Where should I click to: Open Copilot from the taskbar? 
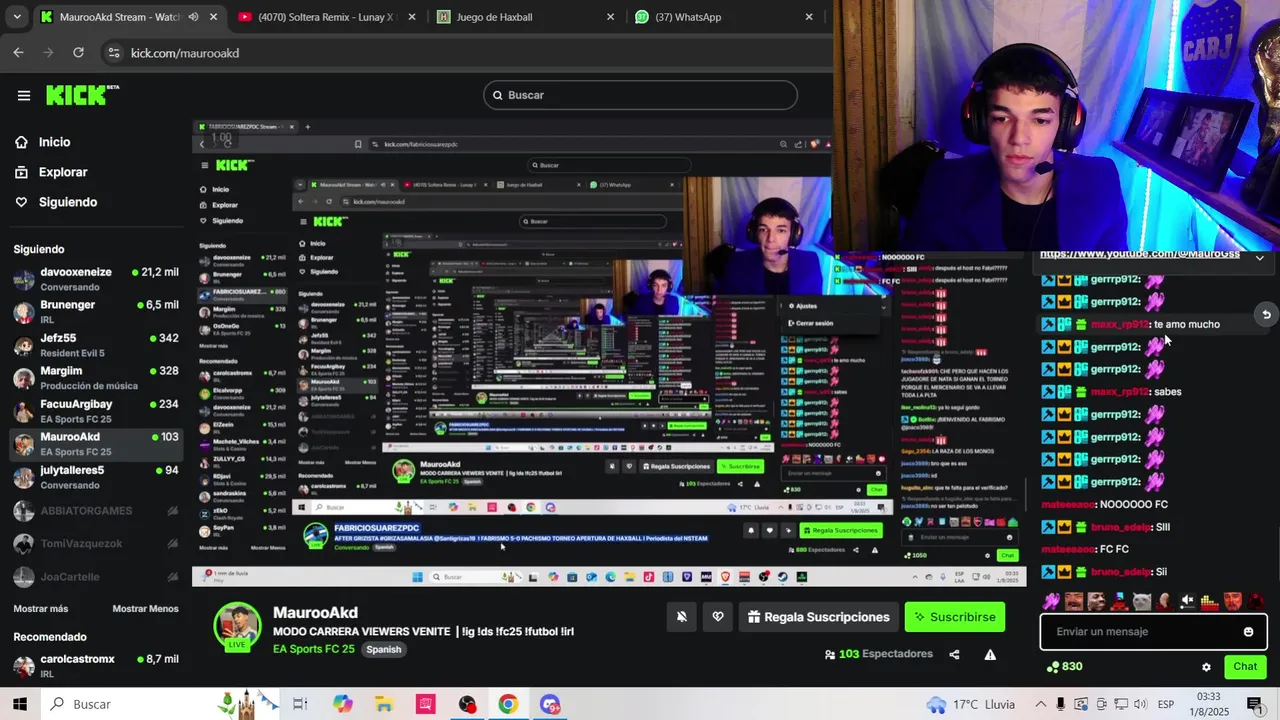(x=343, y=704)
